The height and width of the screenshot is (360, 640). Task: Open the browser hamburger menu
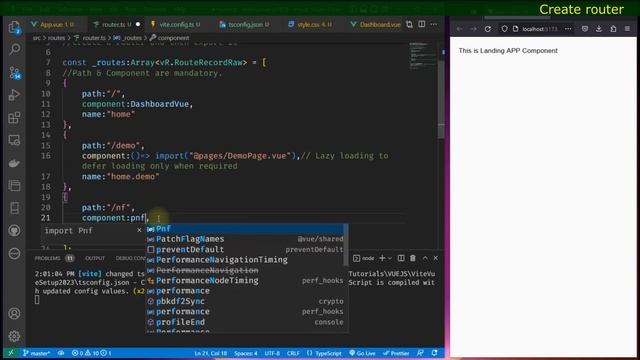pos(627,29)
